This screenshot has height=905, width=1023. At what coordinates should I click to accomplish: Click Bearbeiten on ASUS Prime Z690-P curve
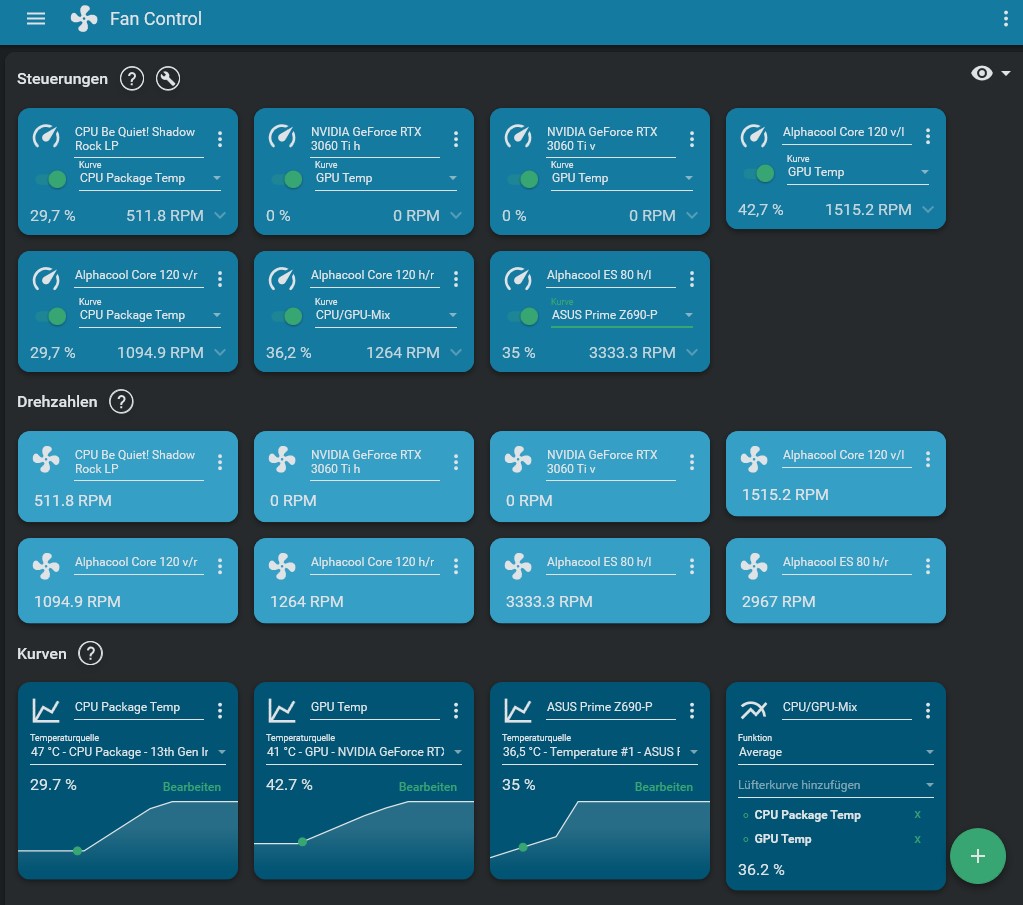point(664,787)
